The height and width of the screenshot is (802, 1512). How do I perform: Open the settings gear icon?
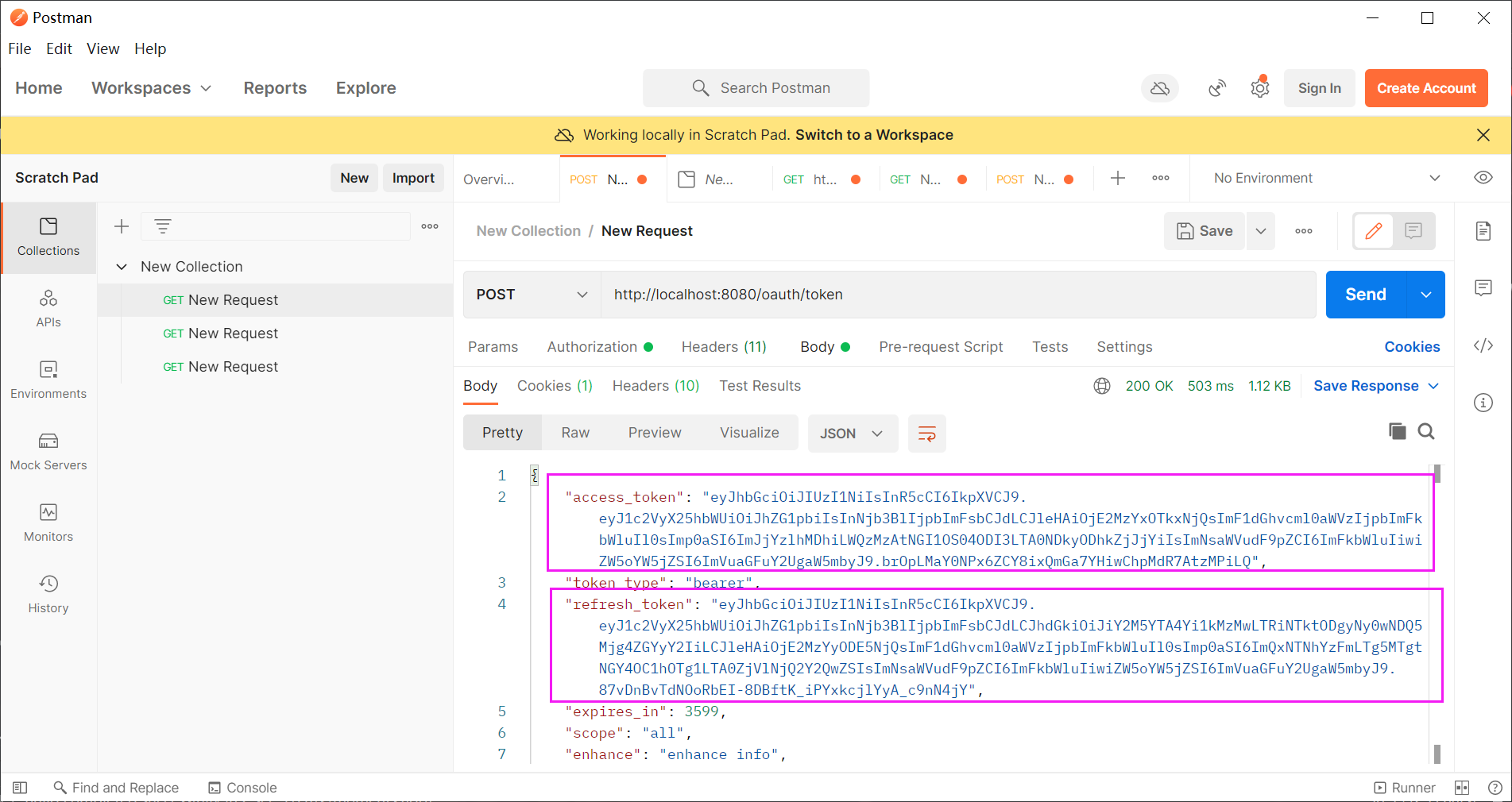coord(1260,88)
